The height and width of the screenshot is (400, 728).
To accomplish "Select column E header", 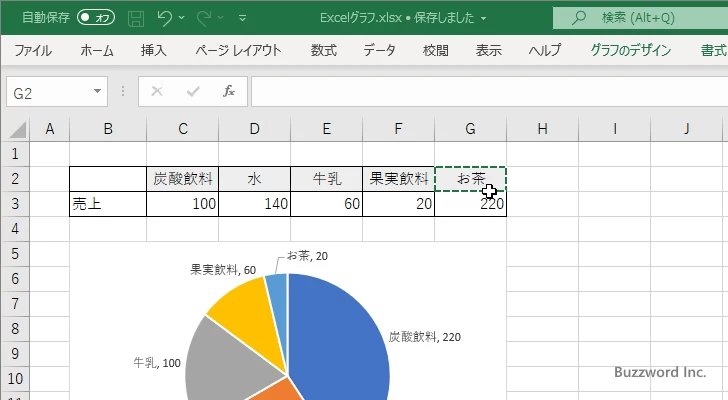I will point(326,129).
